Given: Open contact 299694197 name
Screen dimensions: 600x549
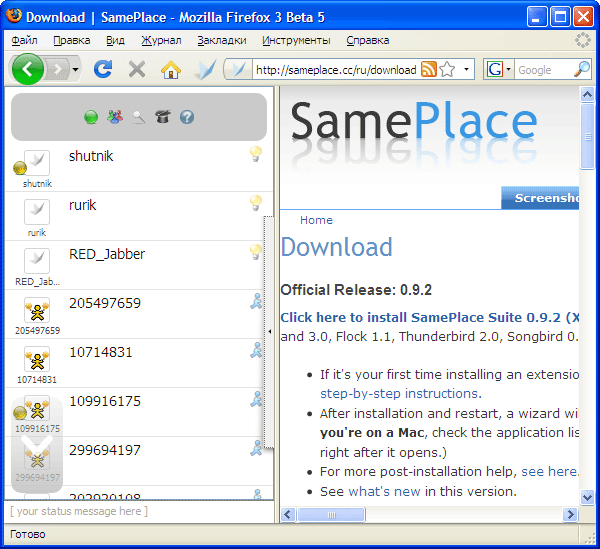Looking at the screenshot, I should [105, 450].
